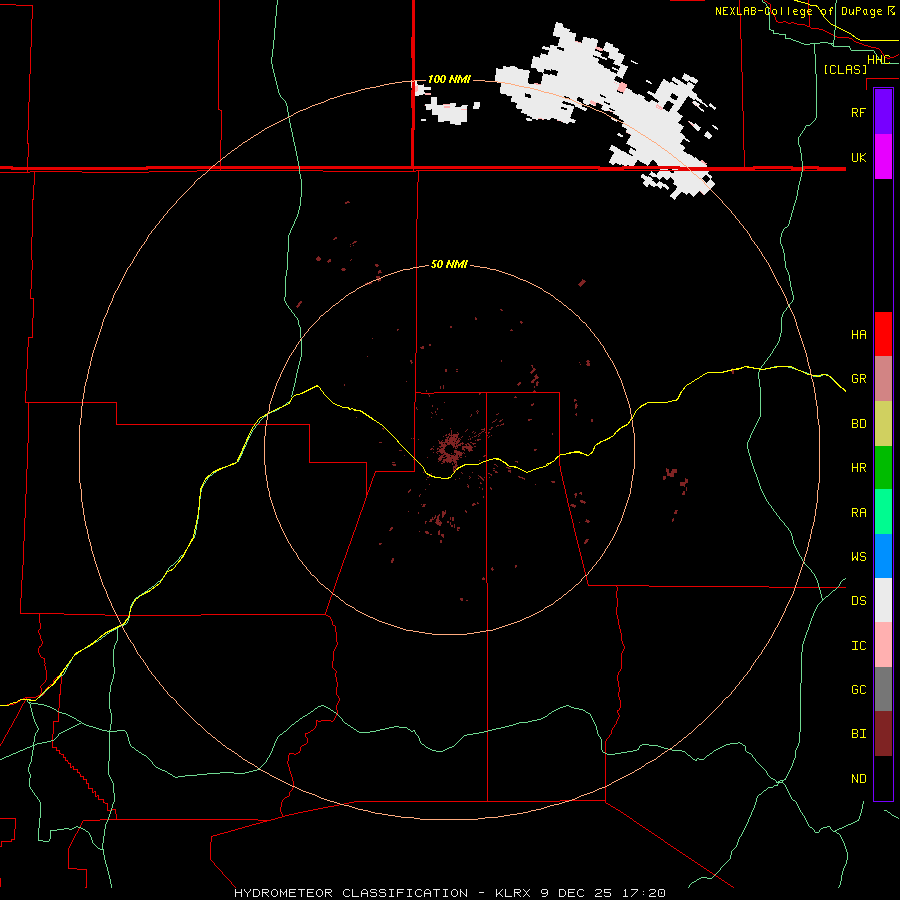
Task: Click the dense biological echo cluster at radar center
Action: 451,448
